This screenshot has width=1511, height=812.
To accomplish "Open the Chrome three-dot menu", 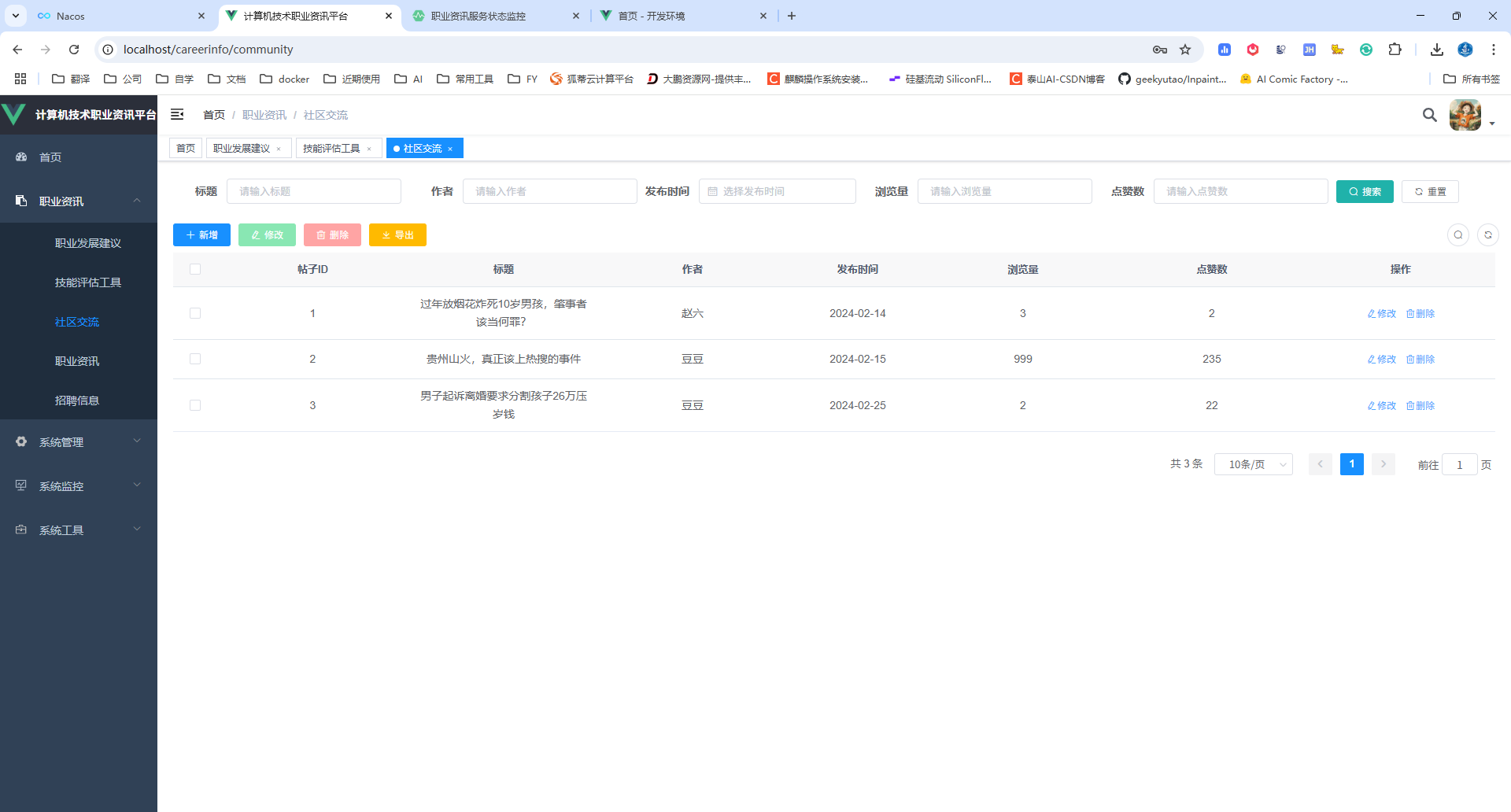I will point(1494,50).
